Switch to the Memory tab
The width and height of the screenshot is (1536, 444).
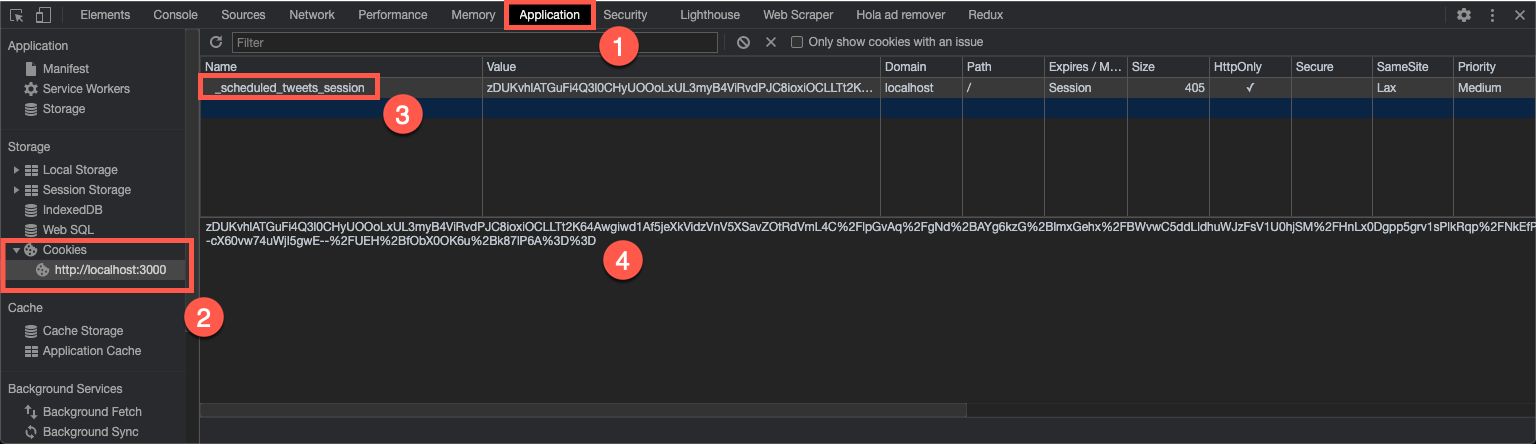tap(473, 15)
